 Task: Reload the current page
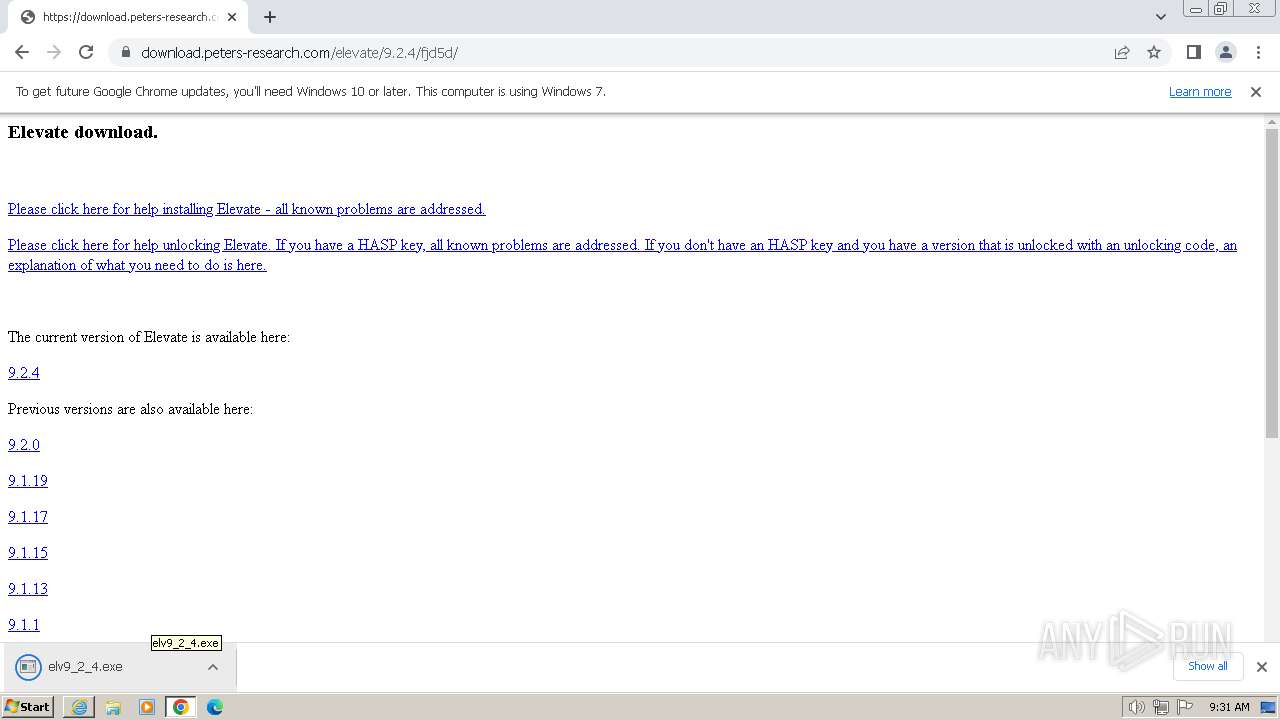(x=86, y=52)
